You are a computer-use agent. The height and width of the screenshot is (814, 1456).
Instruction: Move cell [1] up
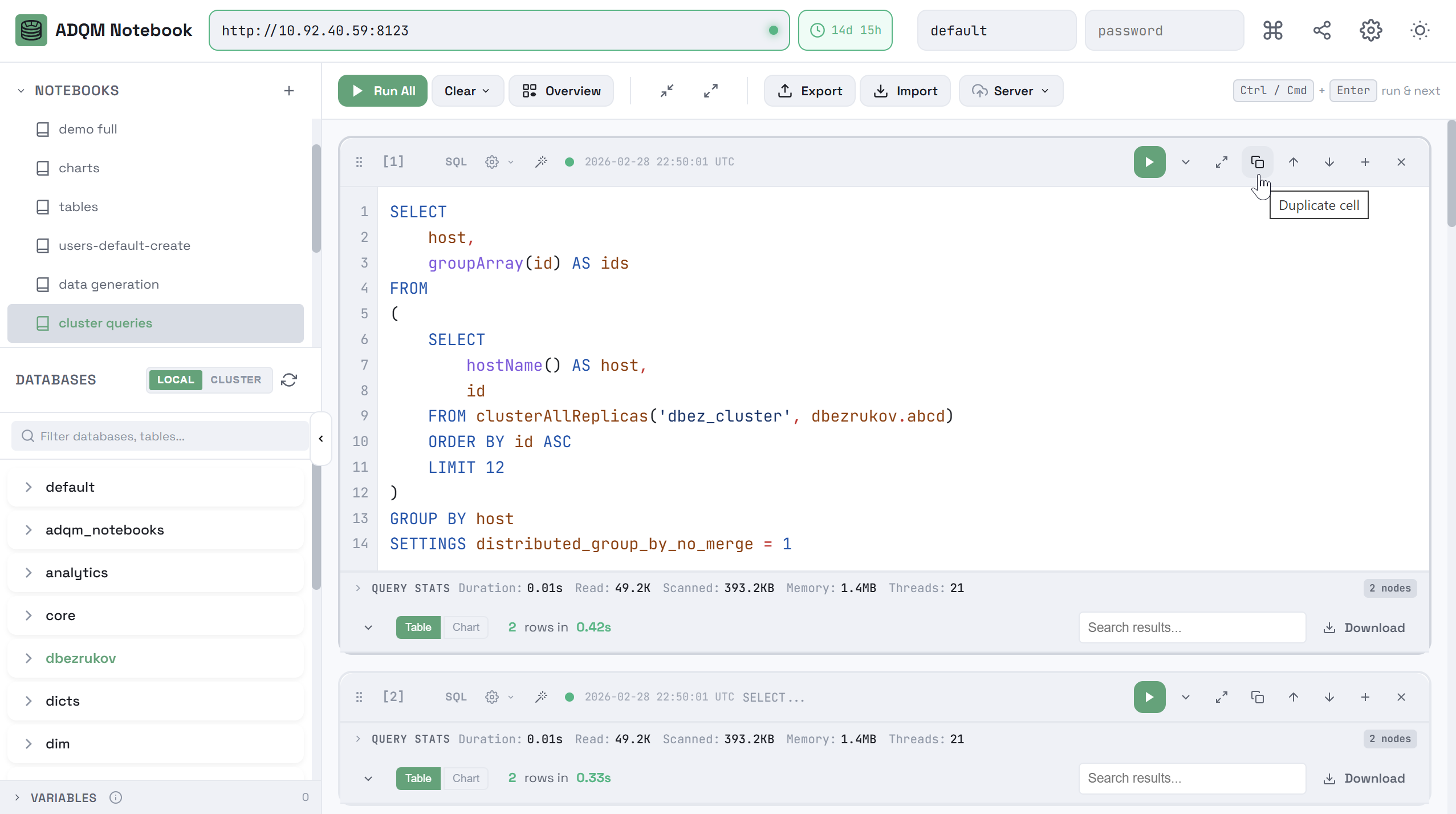(1293, 162)
